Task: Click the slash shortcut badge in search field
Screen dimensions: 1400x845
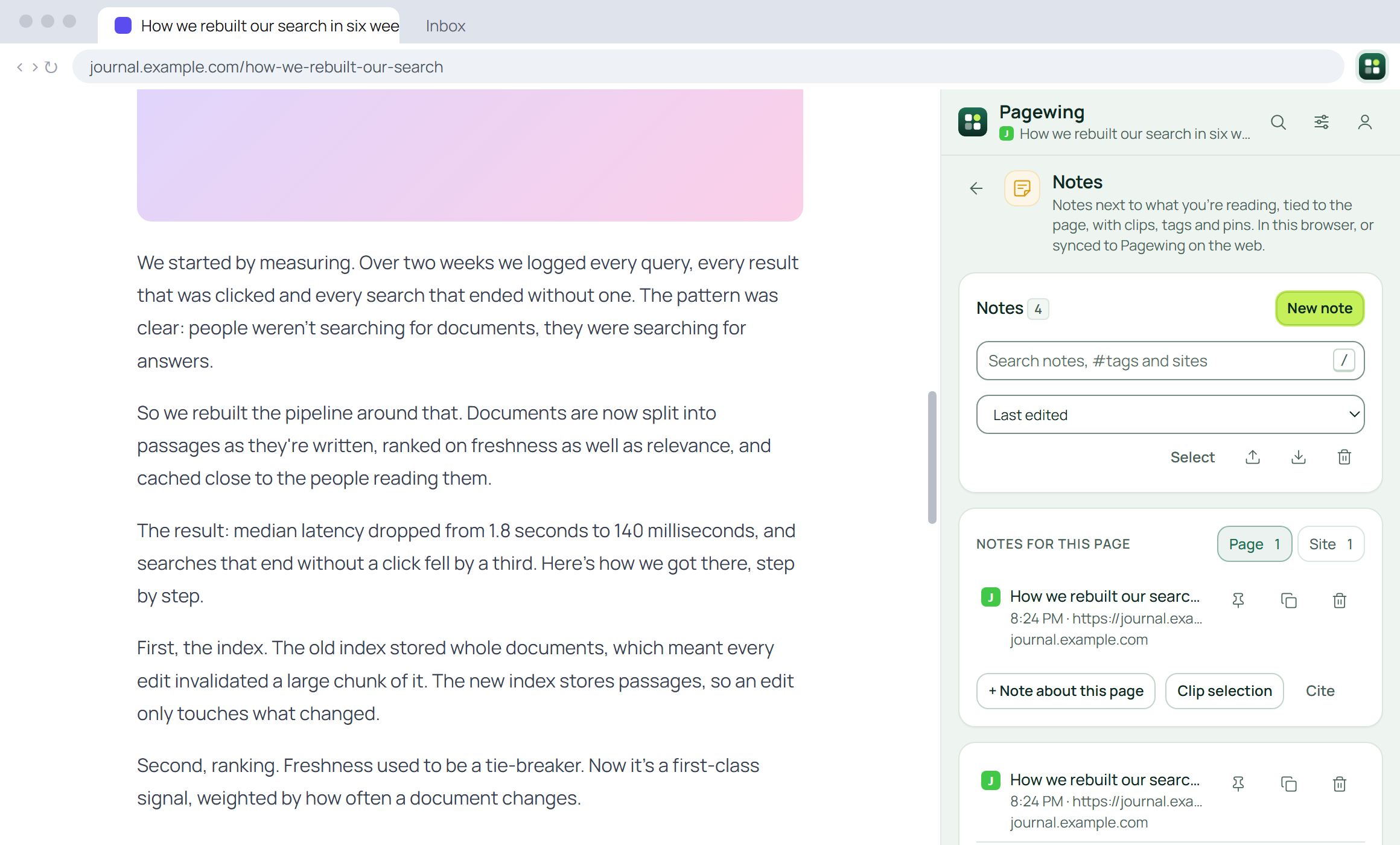Action: point(1344,361)
